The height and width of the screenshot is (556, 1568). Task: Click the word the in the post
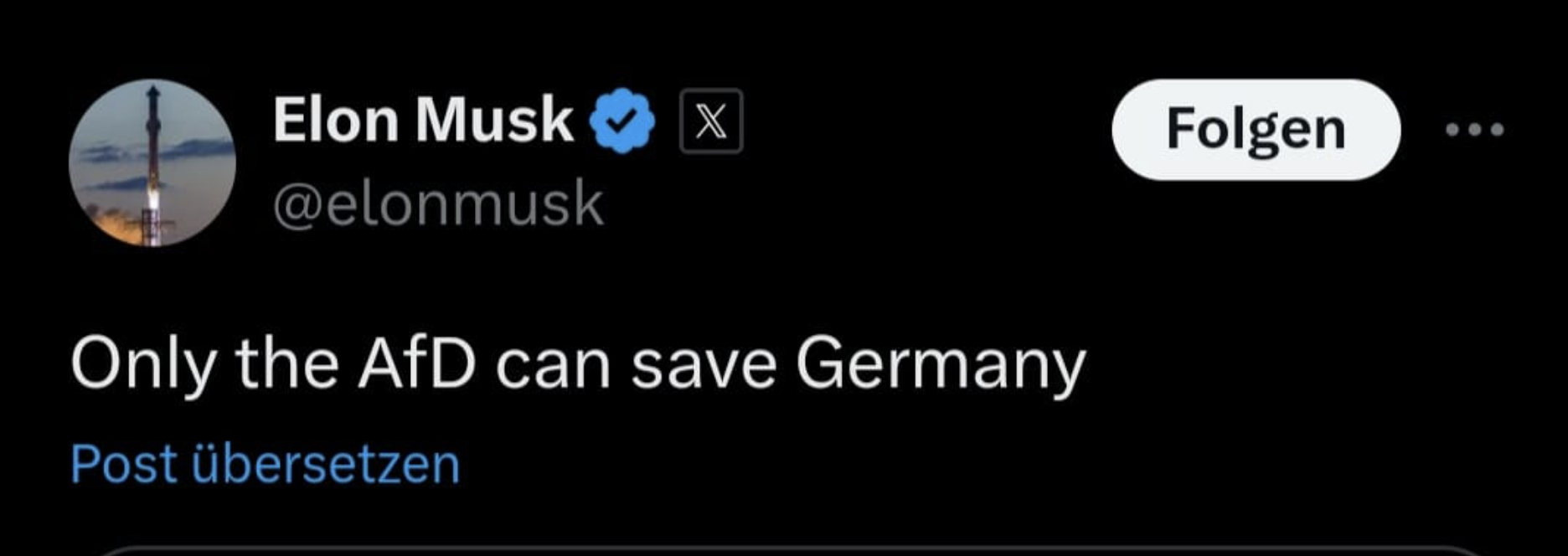click(286, 364)
